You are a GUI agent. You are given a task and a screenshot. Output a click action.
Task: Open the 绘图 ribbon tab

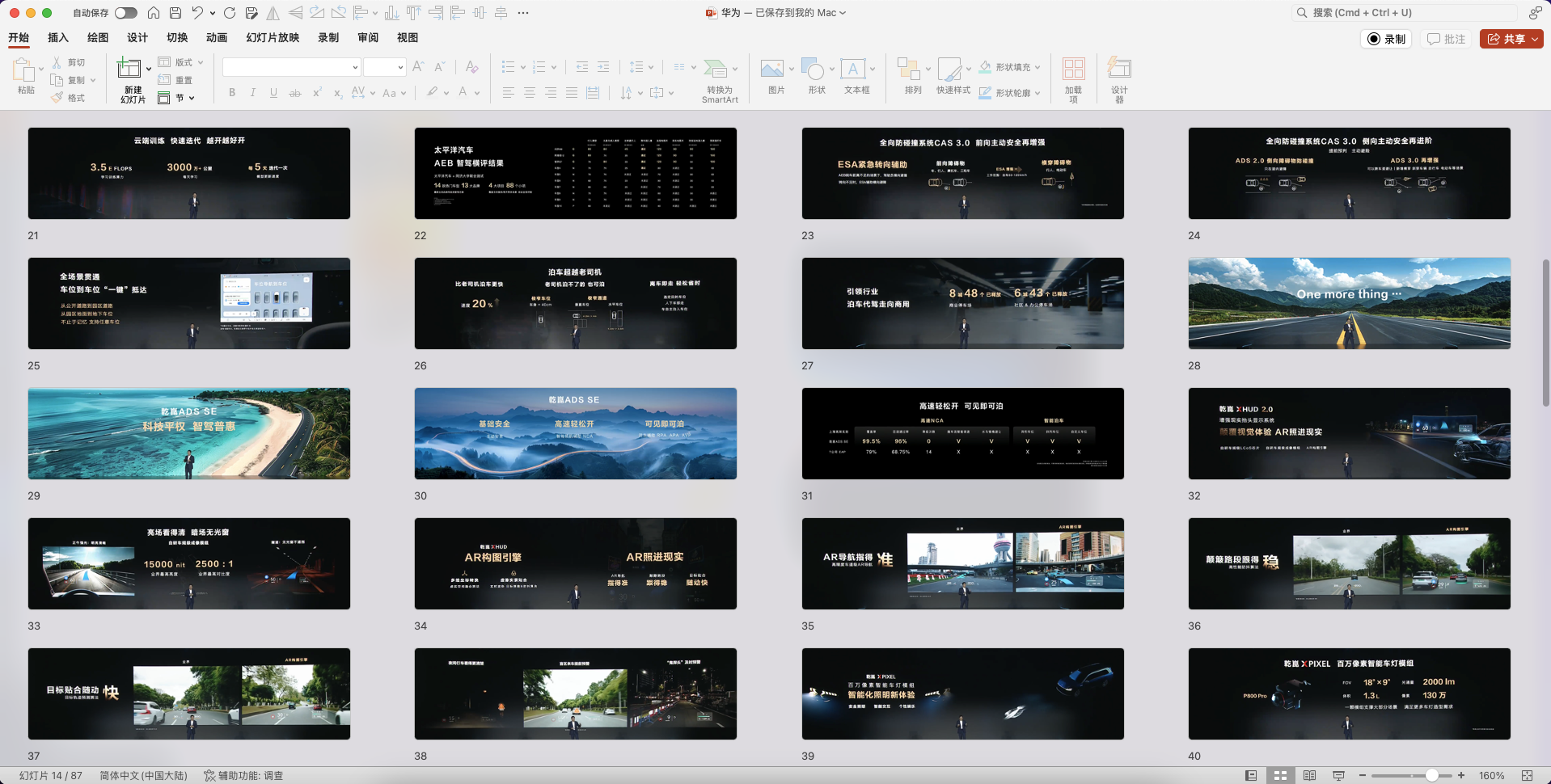pos(98,38)
